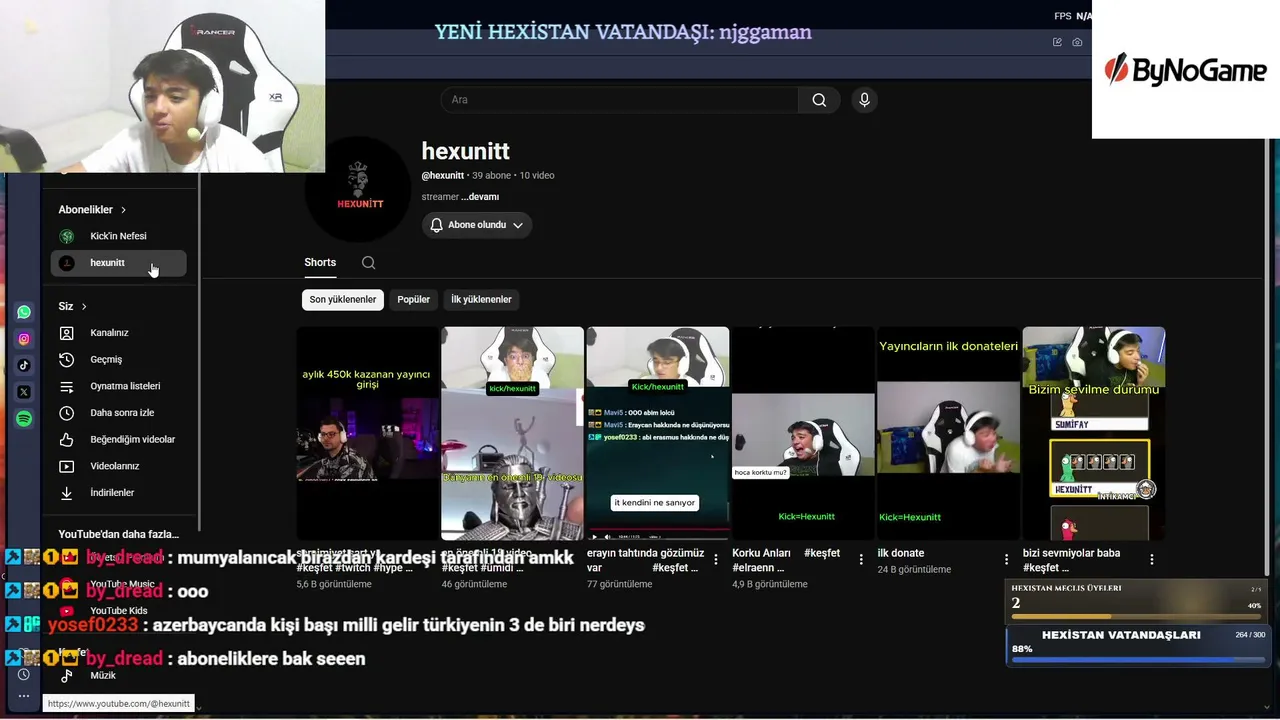Open Instagram from the browser sidebar
The width and height of the screenshot is (1280, 720).
[x=24, y=339]
